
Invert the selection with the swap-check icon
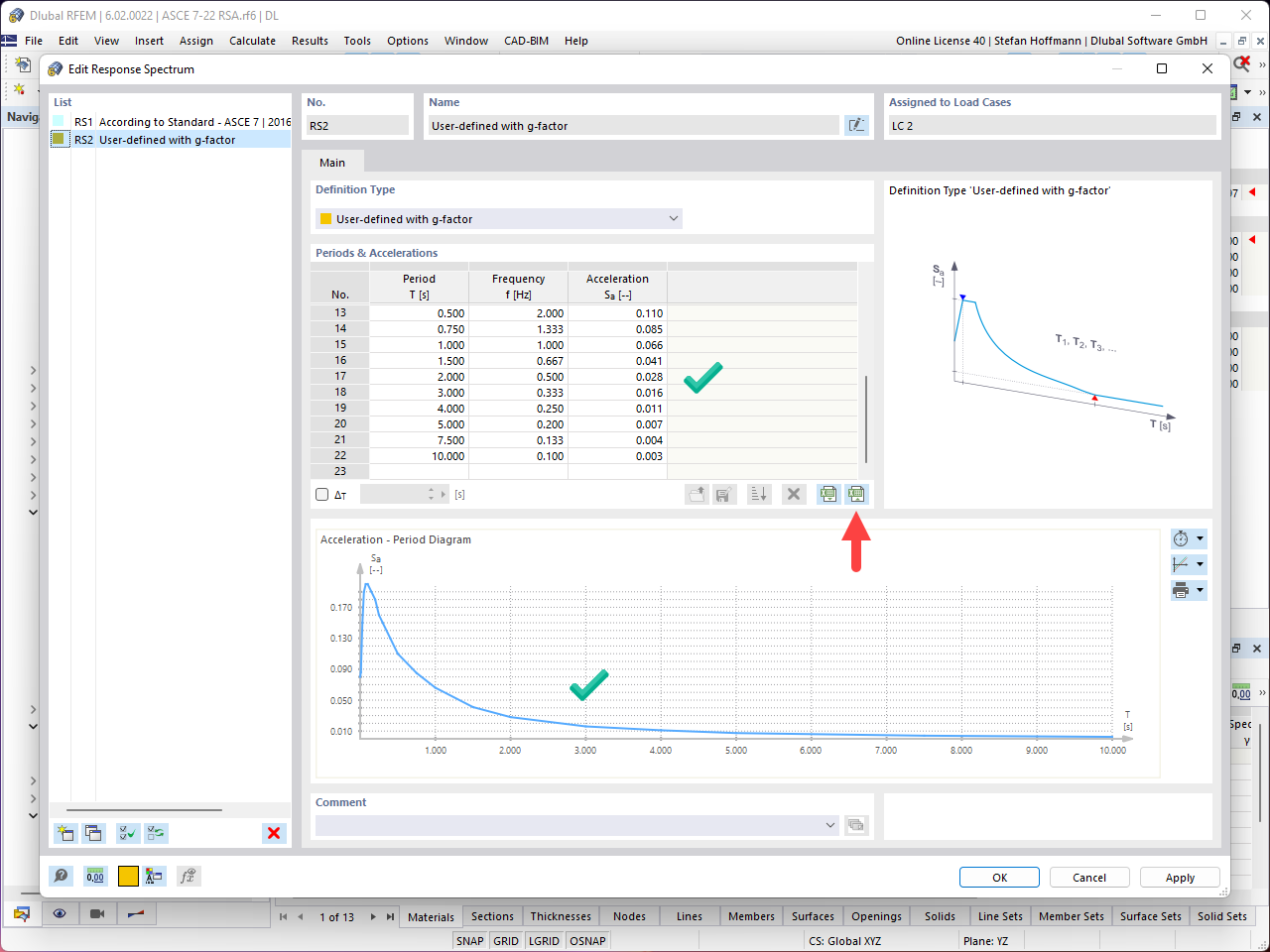155,833
